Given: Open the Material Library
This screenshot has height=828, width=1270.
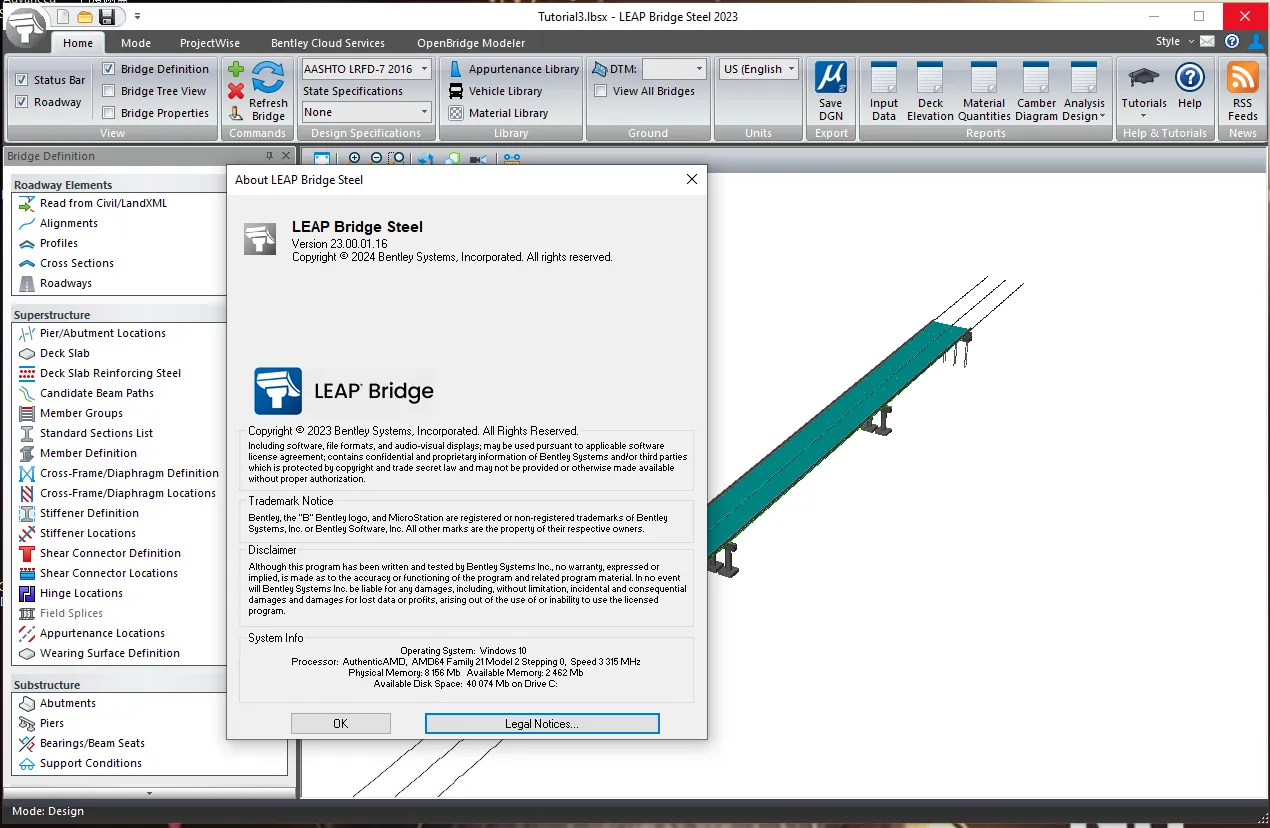Looking at the screenshot, I should 499,113.
